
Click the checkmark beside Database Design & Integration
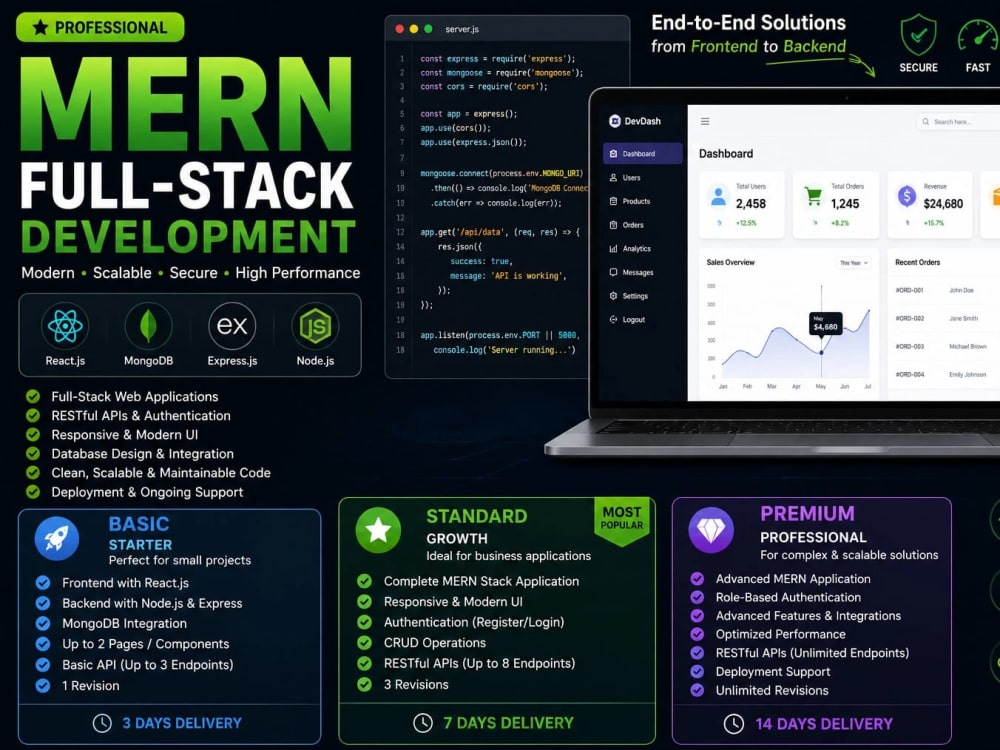tap(33, 453)
